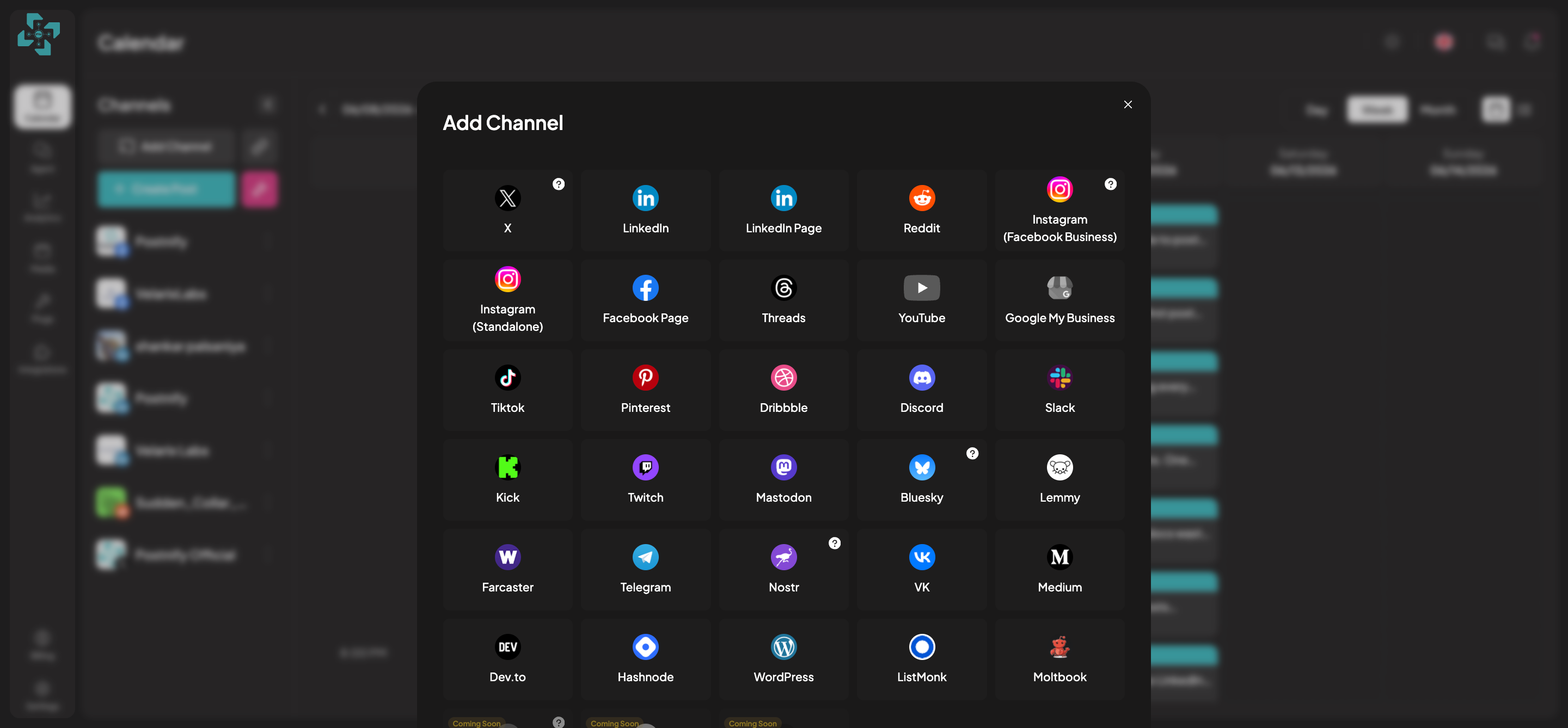Add a Facebook Page channel
The width and height of the screenshot is (1568, 728).
(645, 300)
